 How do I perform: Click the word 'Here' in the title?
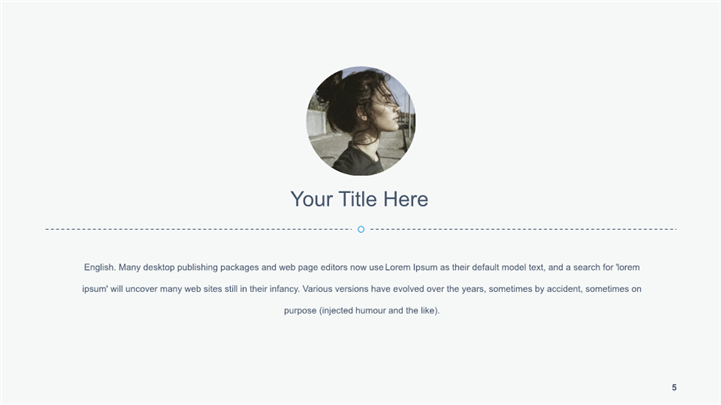coord(404,199)
